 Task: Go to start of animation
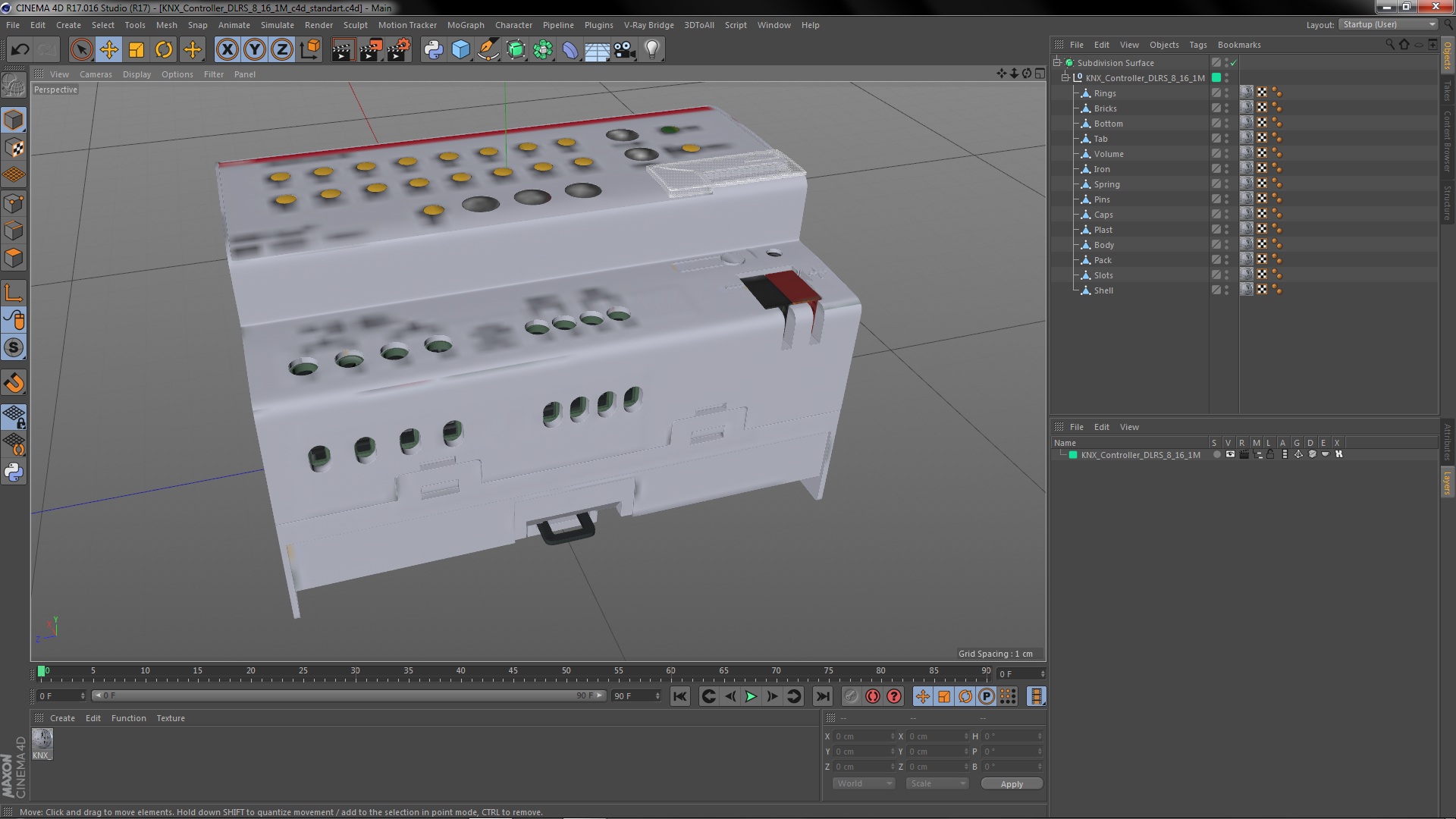(680, 696)
